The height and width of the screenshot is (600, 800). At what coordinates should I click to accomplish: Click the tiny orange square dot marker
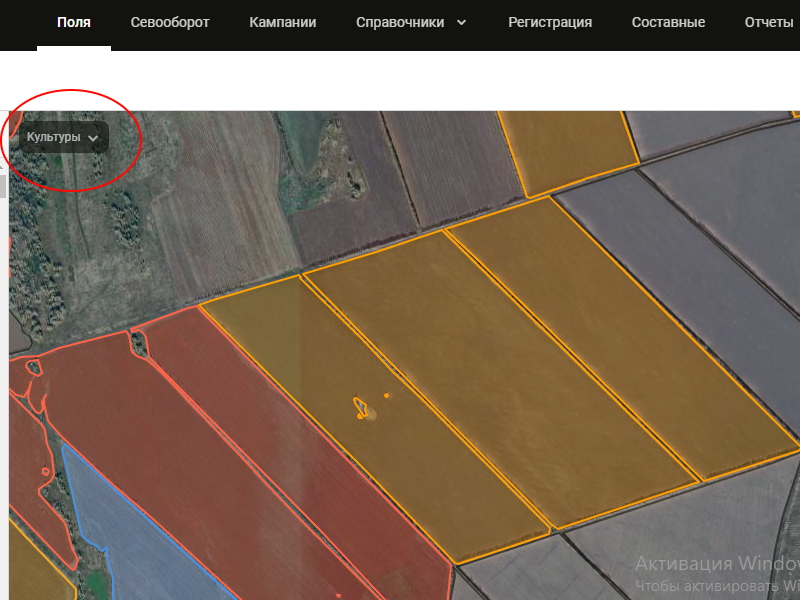[x=386, y=395]
